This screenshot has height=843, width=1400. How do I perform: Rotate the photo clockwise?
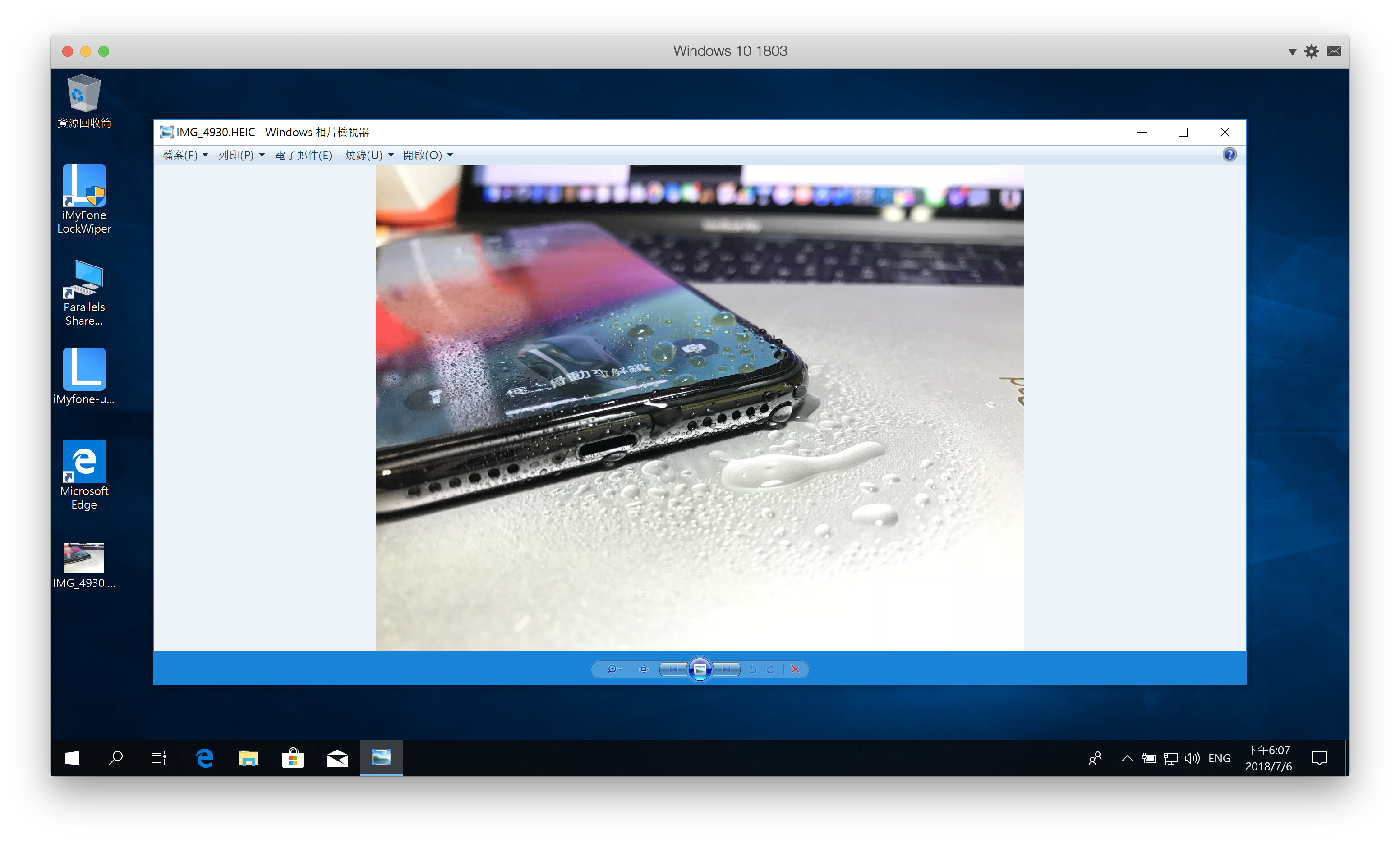click(770, 669)
